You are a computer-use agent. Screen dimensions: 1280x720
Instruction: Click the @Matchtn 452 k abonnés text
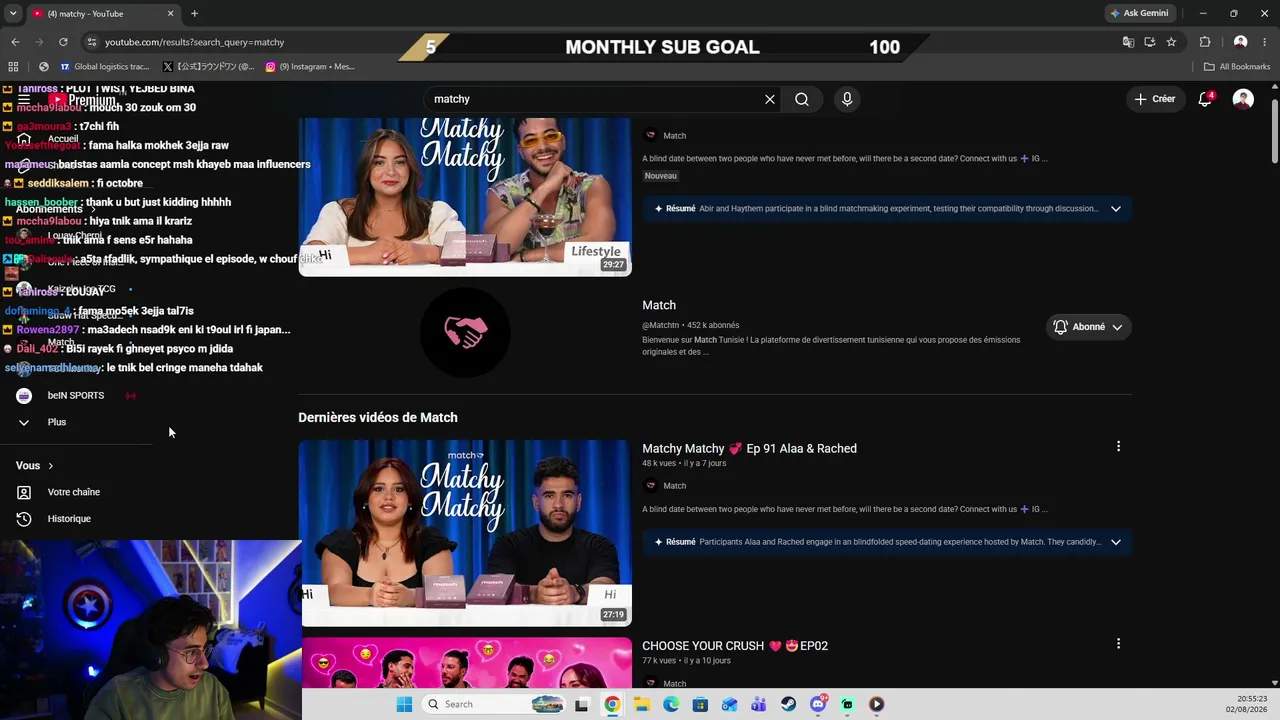(x=691, y=325)
